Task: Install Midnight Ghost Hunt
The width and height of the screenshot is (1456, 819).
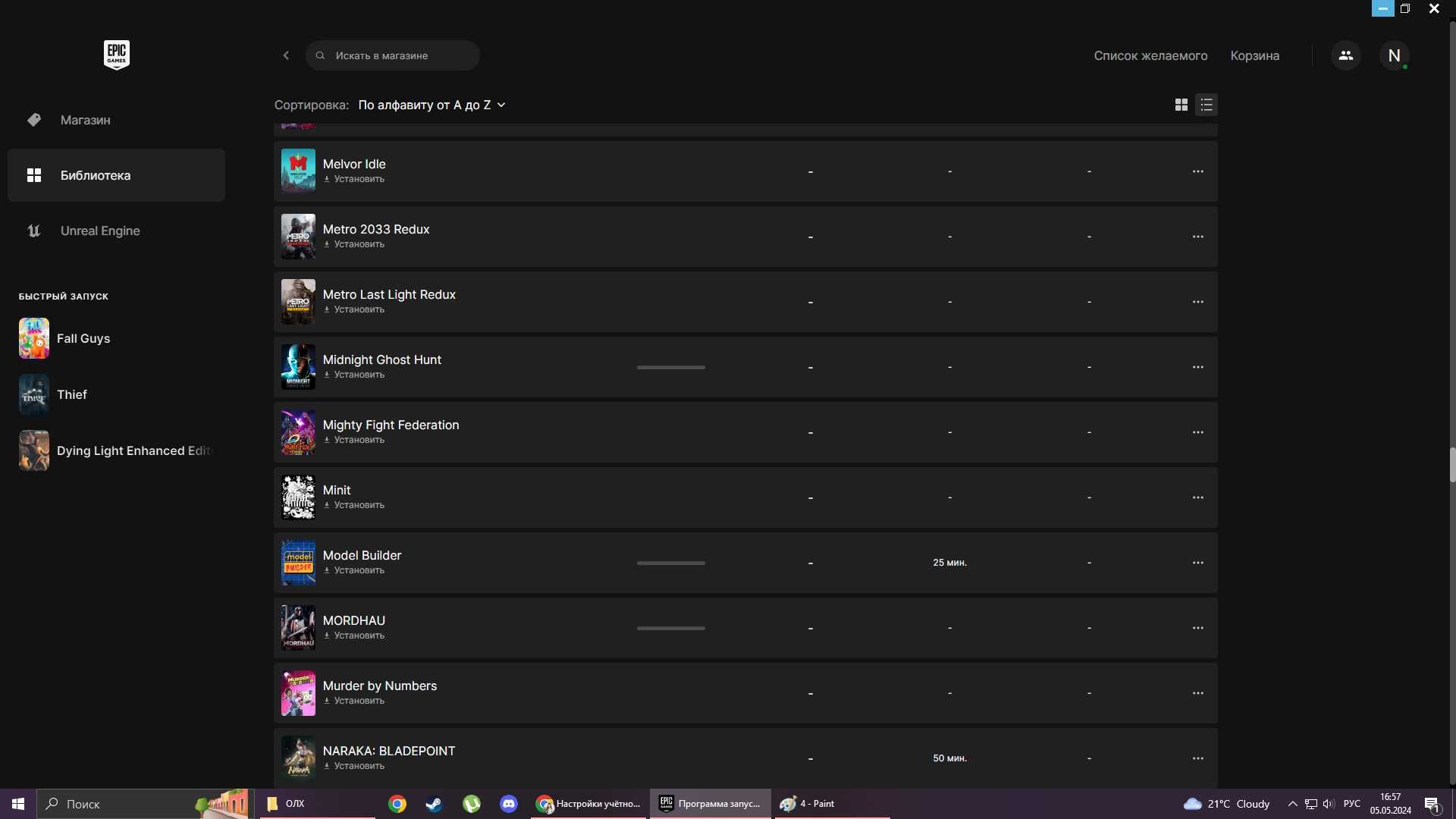Action: coord(354,375)
